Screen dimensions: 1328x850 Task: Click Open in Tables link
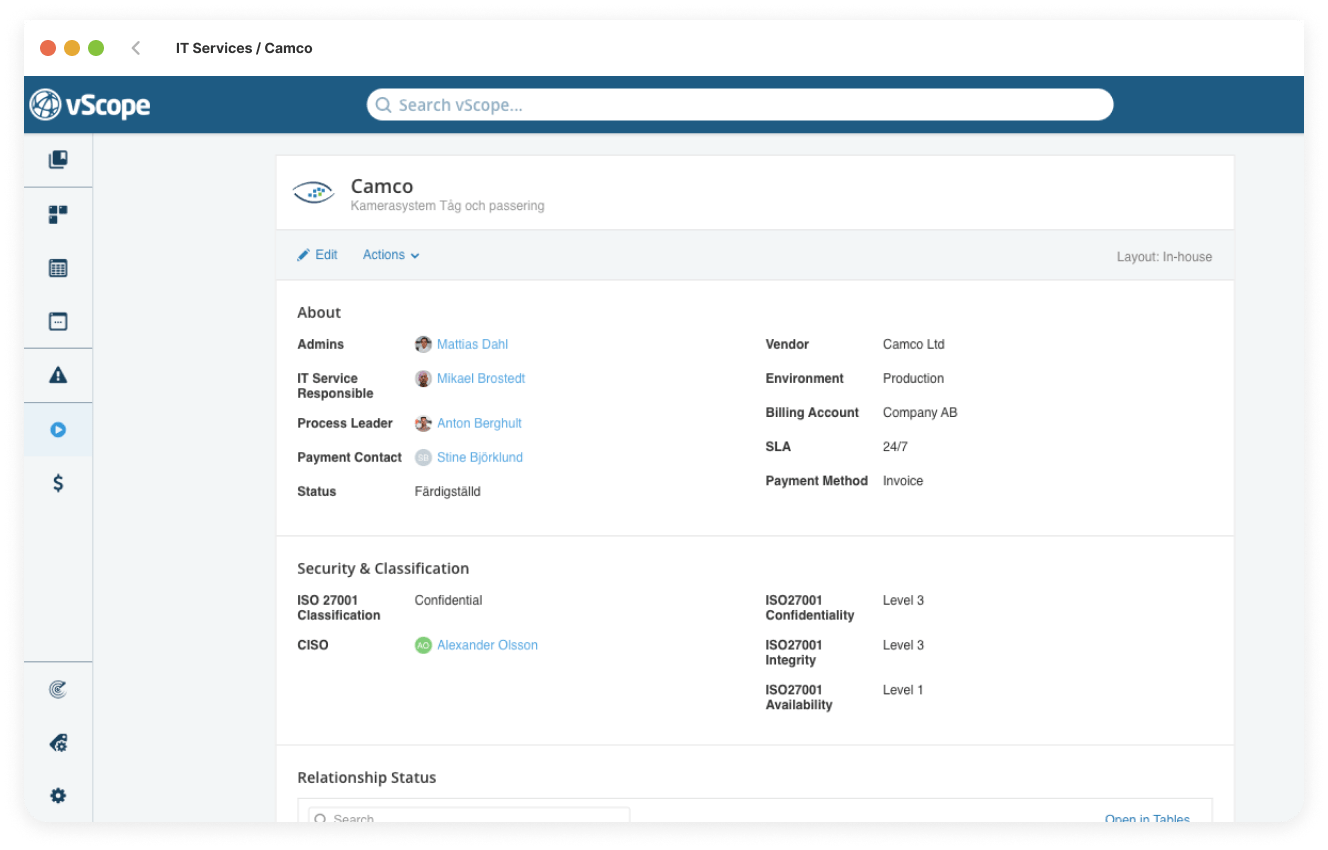pos(1147,818)
